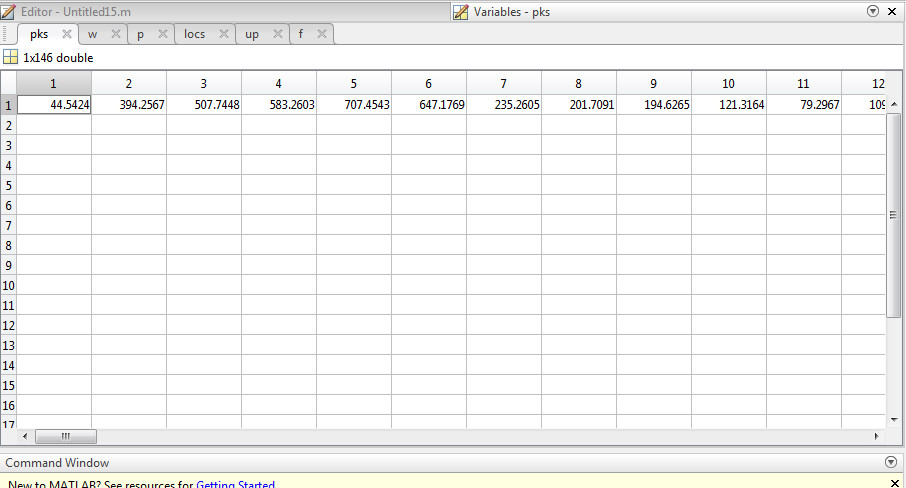The image size is (906, 488).
Task: Click the vertical scrollbar thumb
Action: (x=893, y=215)
